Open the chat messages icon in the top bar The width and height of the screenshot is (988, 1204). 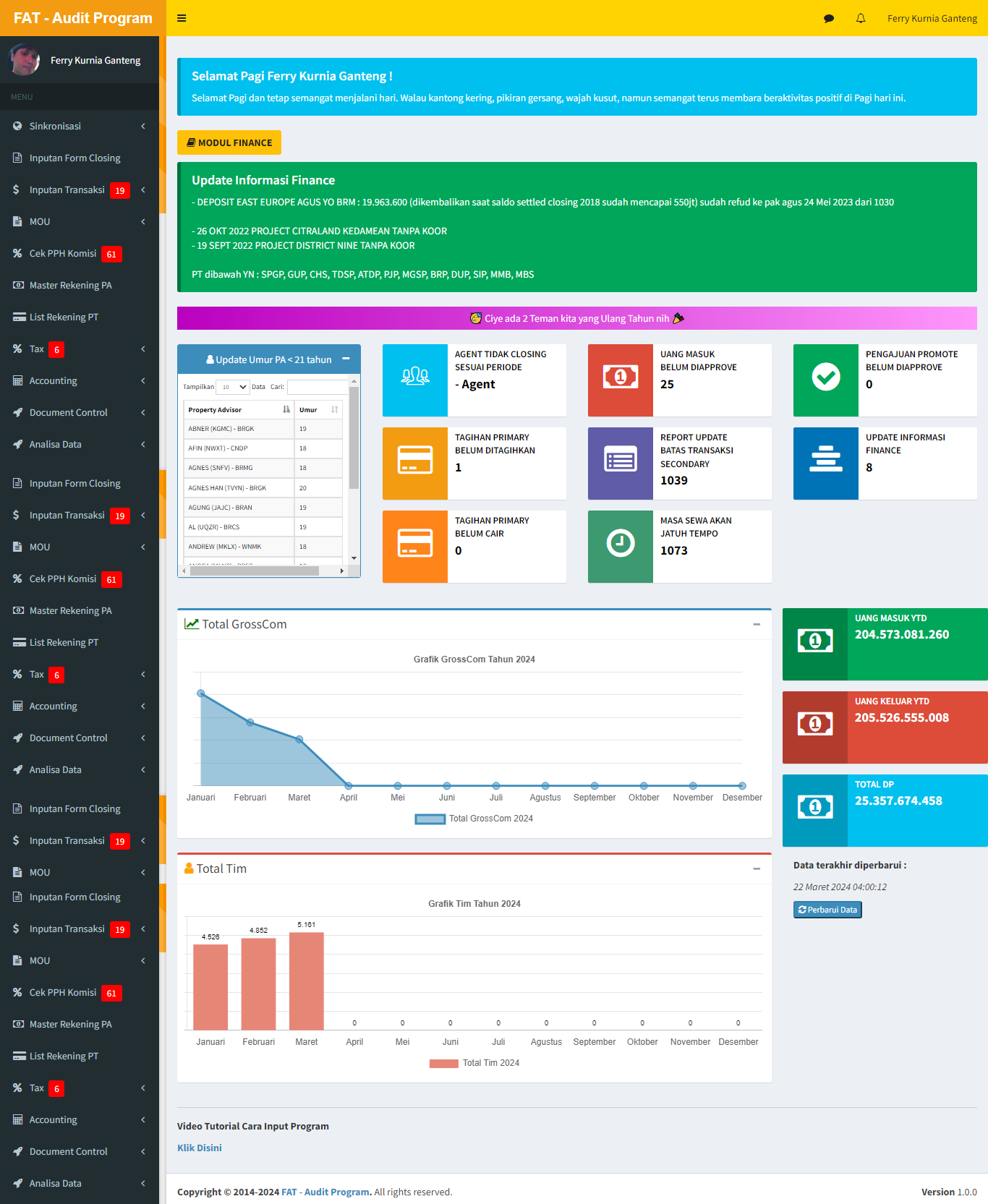[x=829, y=19]
